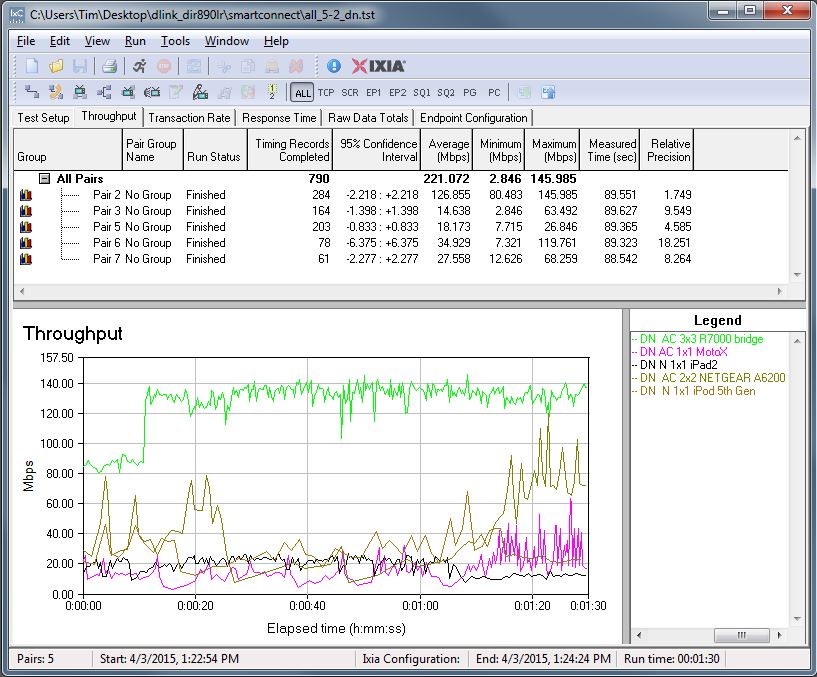817x677 pixels.
Task: Click the Average (Mbps) column header
Action: 447,150
